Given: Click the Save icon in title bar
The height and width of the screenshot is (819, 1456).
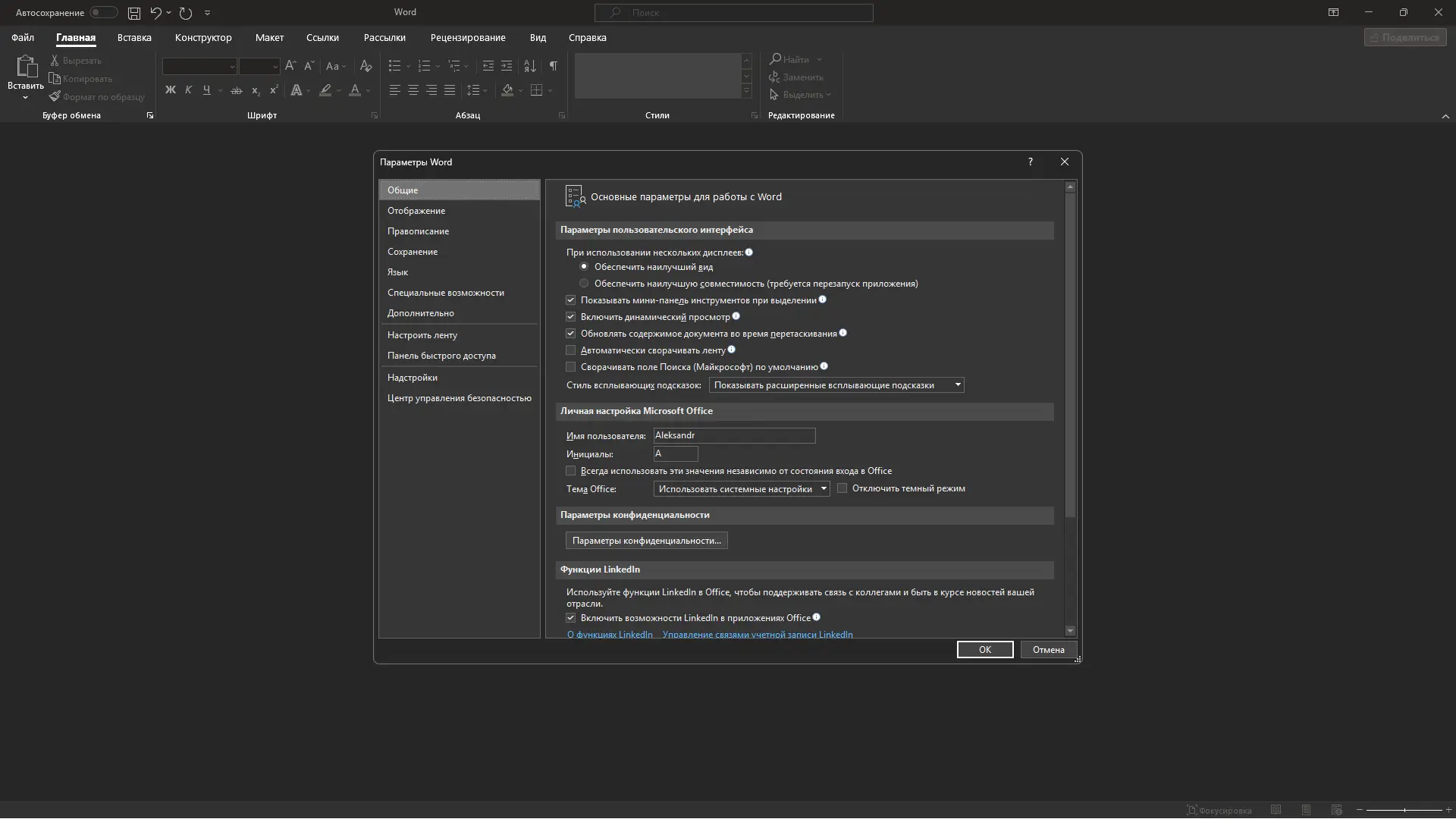Looking at the screenshot, I should click(134, 13).
